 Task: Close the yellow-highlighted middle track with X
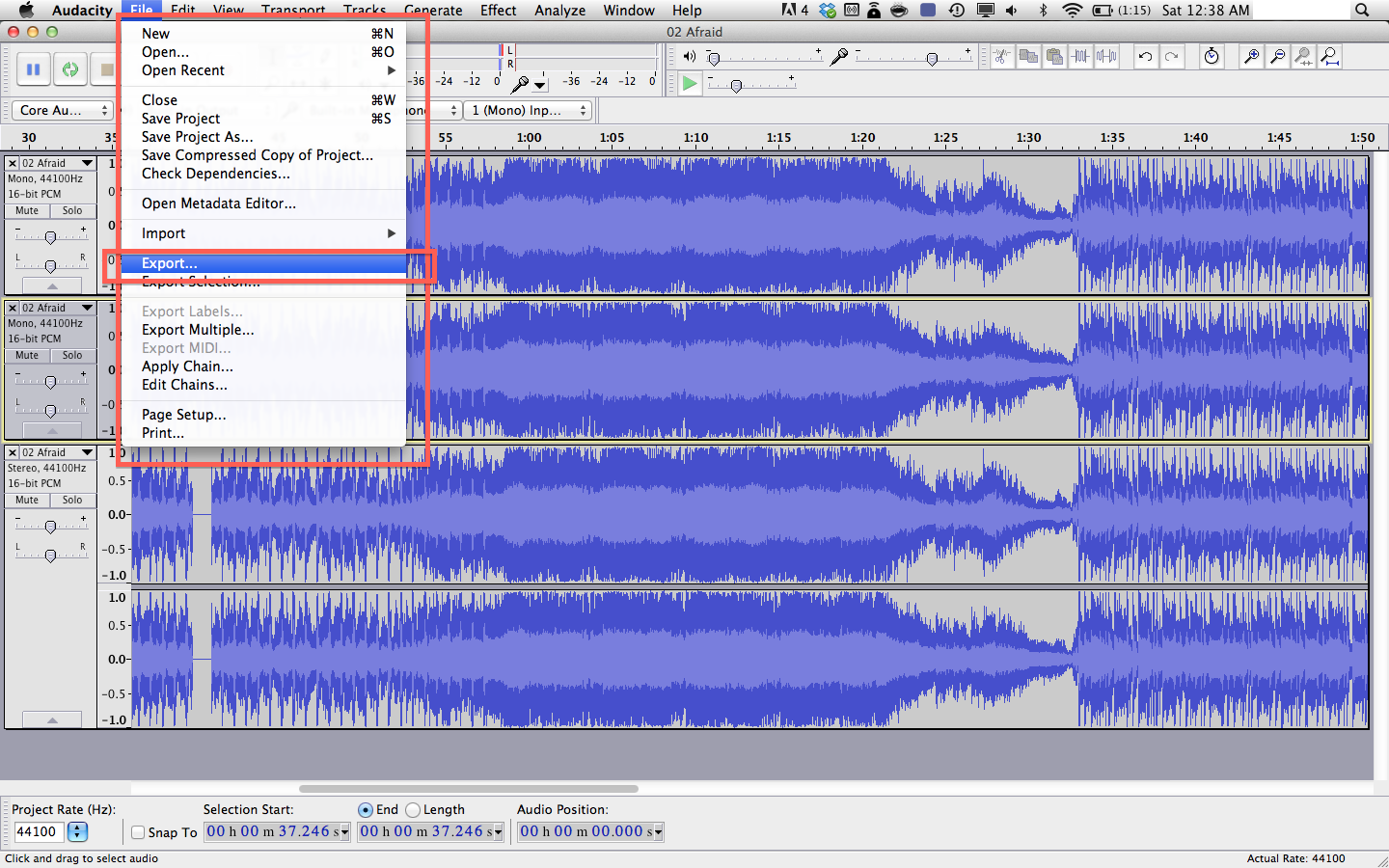[13, 308]
